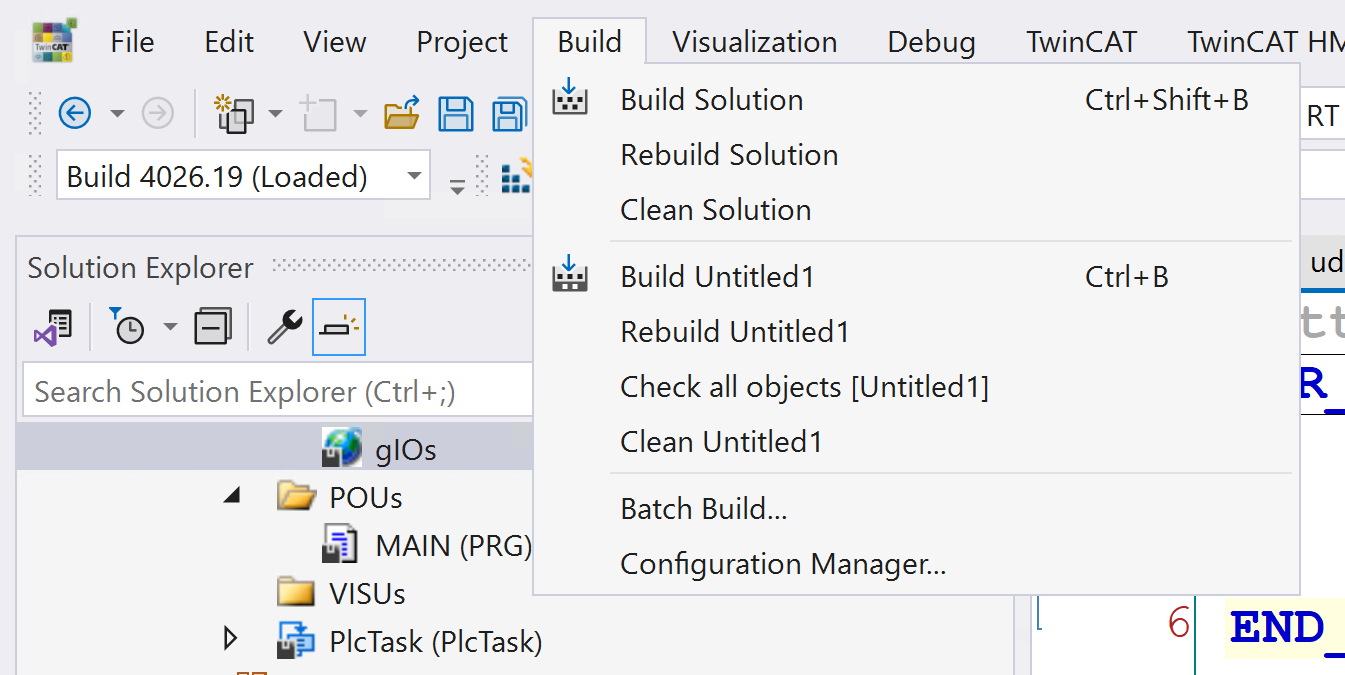Open the Visualization menu
This screenshot has width=1345, height=675.
coord(754,42)
